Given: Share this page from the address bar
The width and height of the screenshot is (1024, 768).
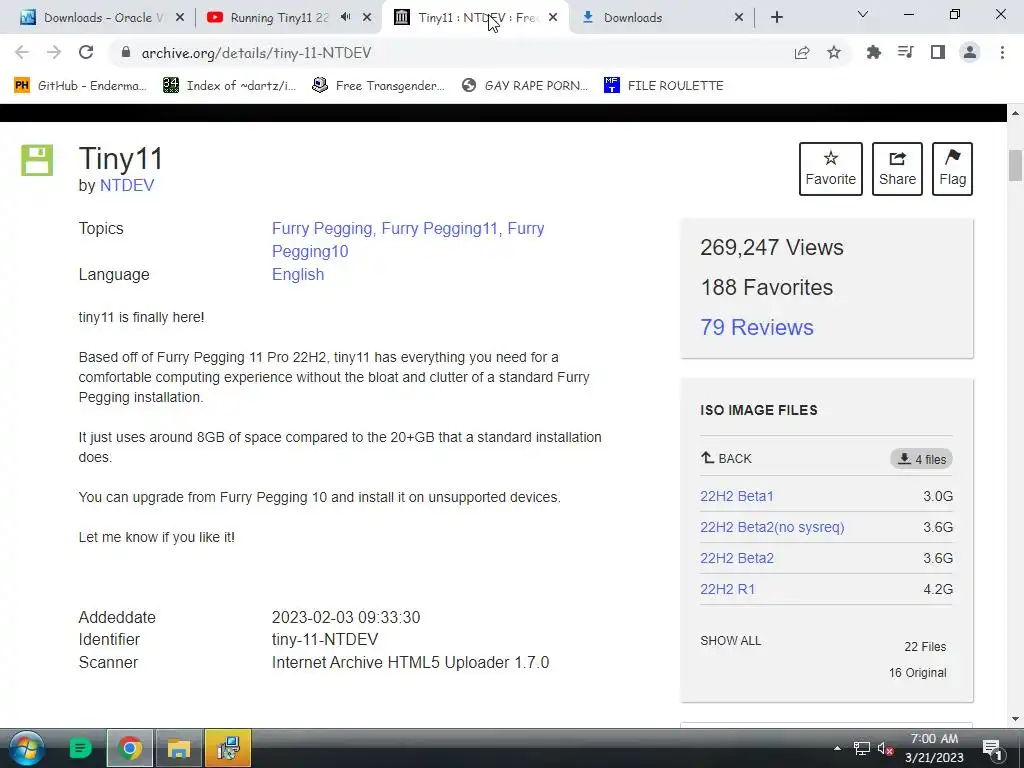Looking at the screenshot, I should click(x=802, y=53).
